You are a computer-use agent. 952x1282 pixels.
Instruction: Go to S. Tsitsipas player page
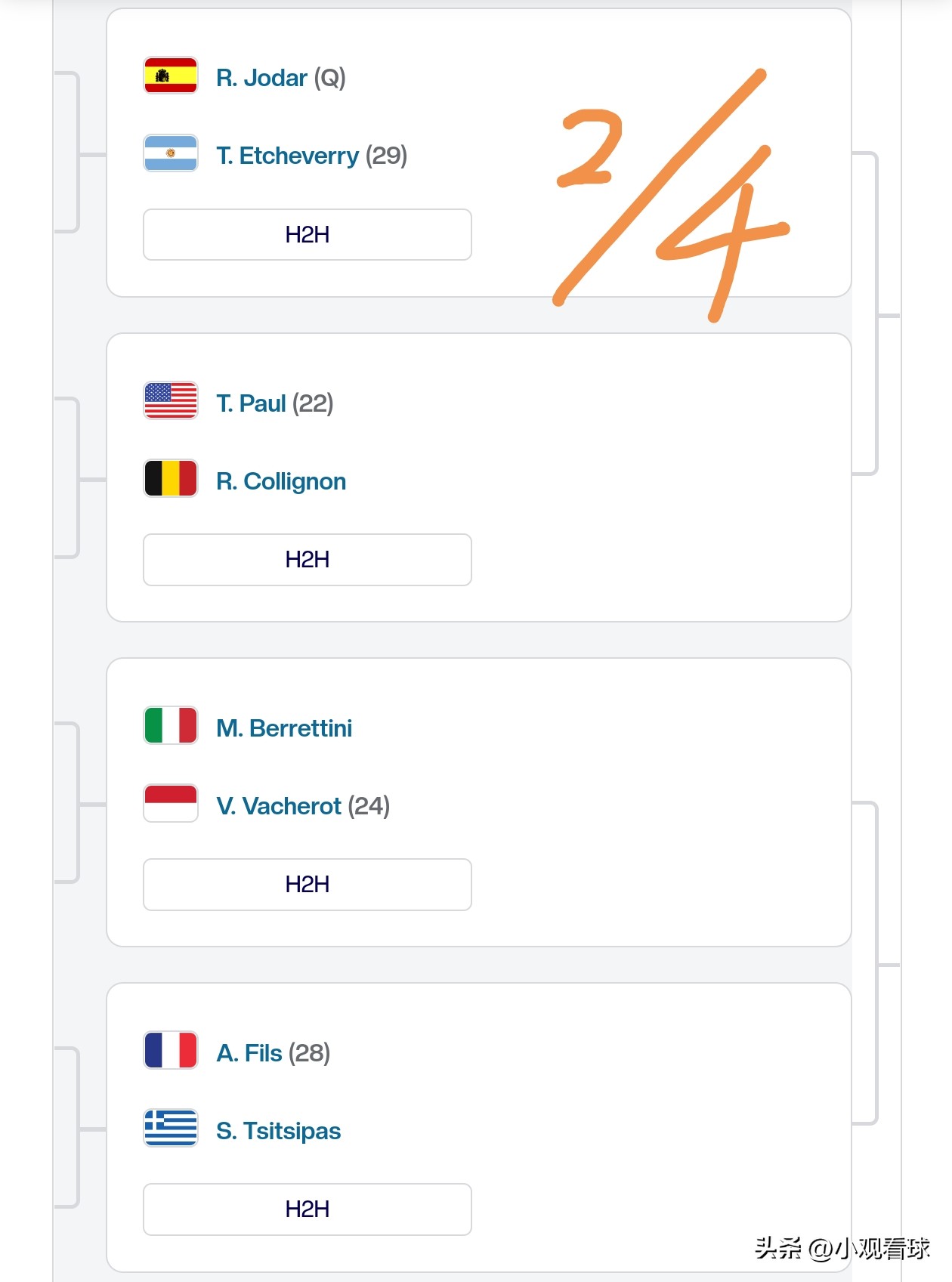278,1131
